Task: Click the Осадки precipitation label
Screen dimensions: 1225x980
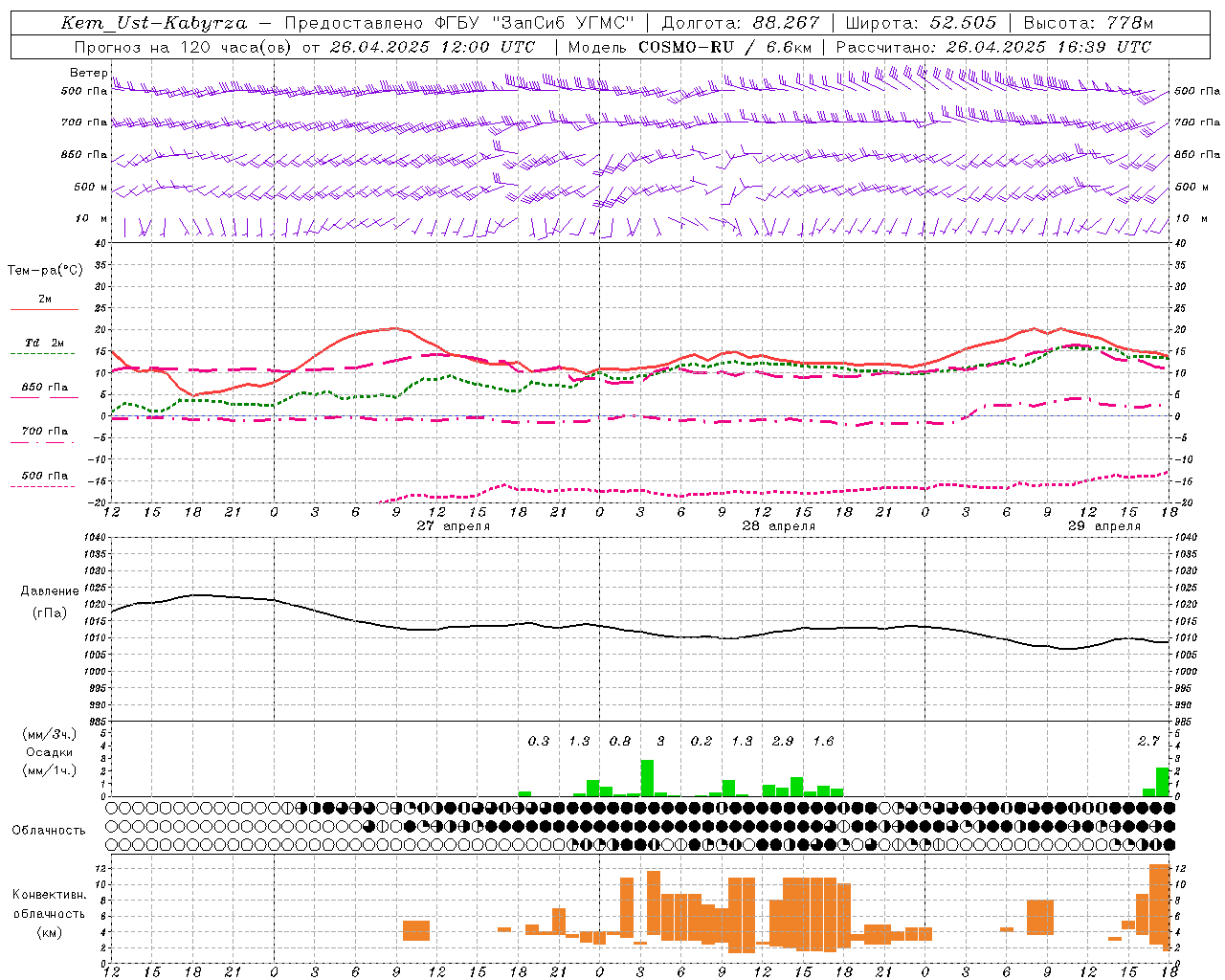Action: tap(50, 752)
